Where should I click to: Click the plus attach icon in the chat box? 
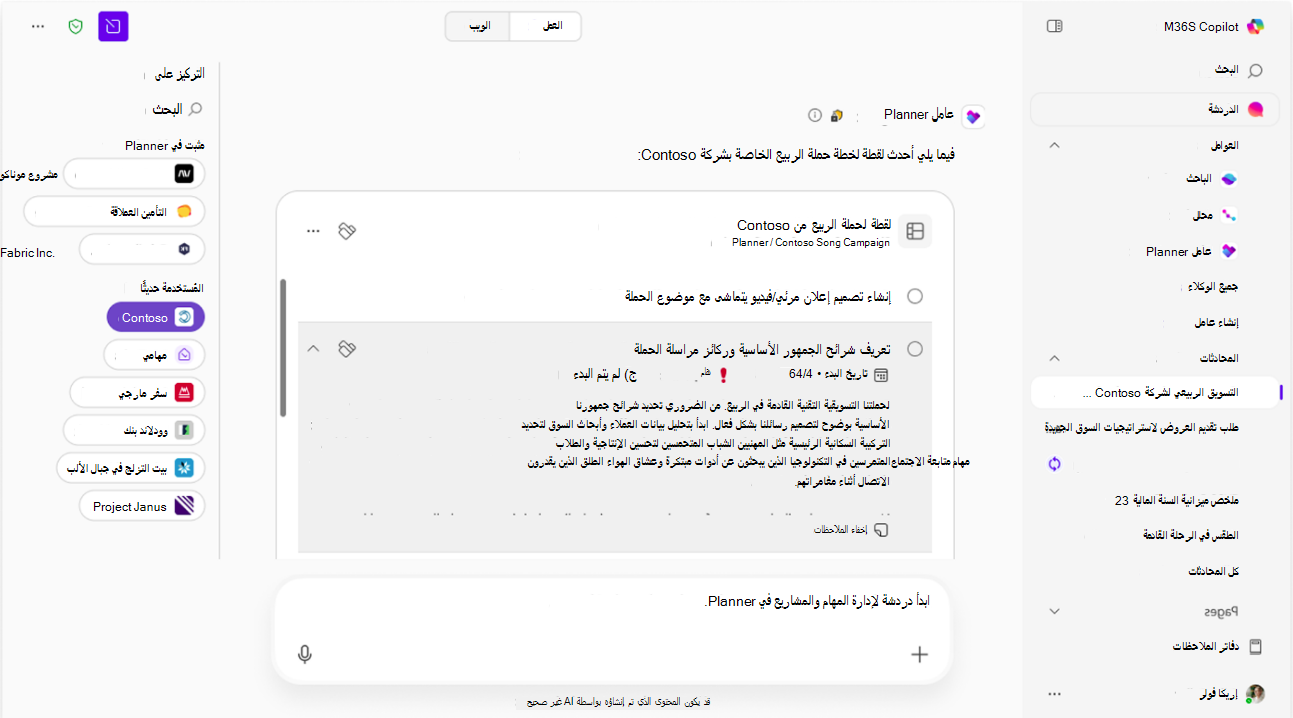point(919,654)
